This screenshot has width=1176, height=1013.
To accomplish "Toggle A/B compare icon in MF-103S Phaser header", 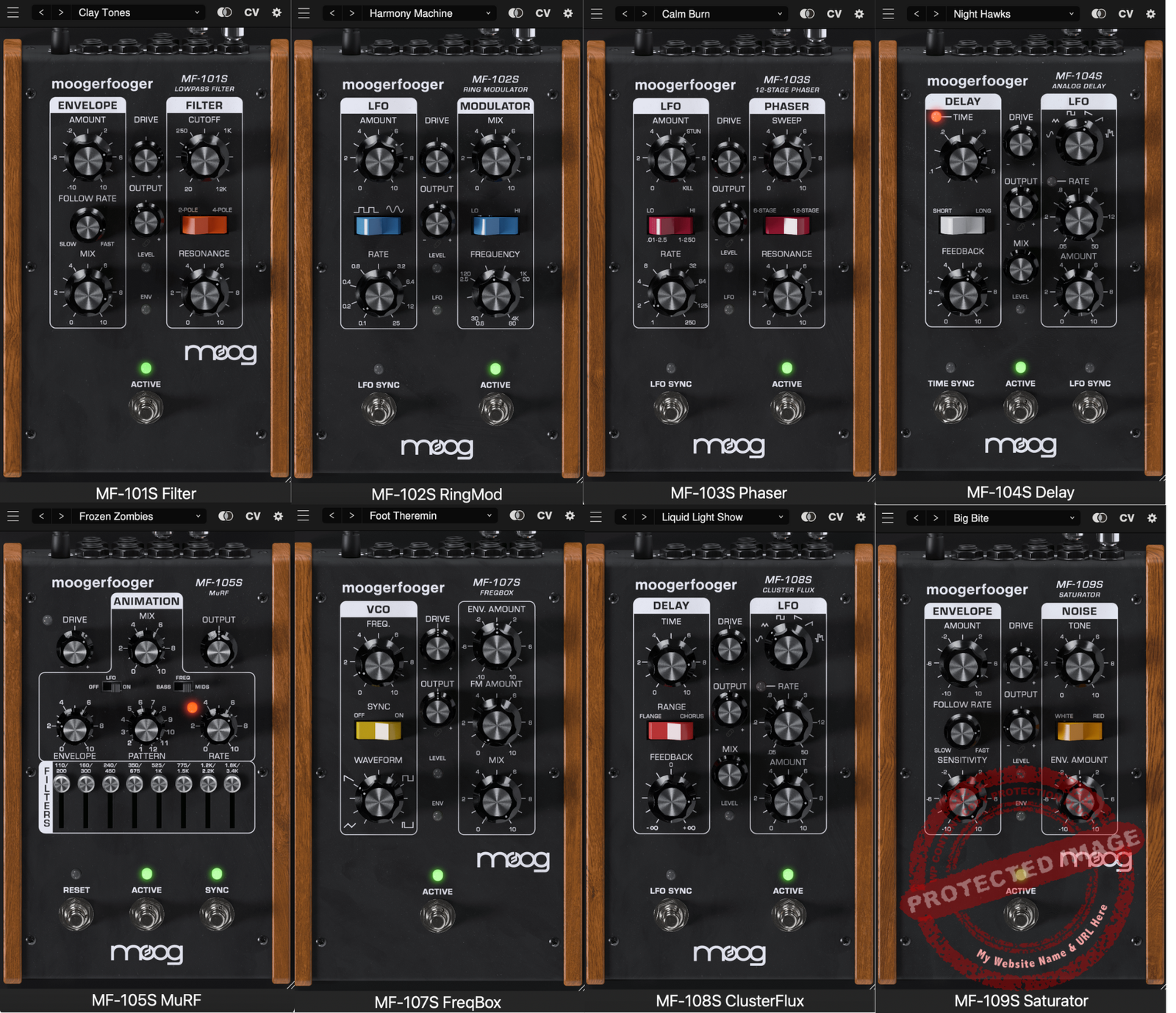I will pos(807,14).
